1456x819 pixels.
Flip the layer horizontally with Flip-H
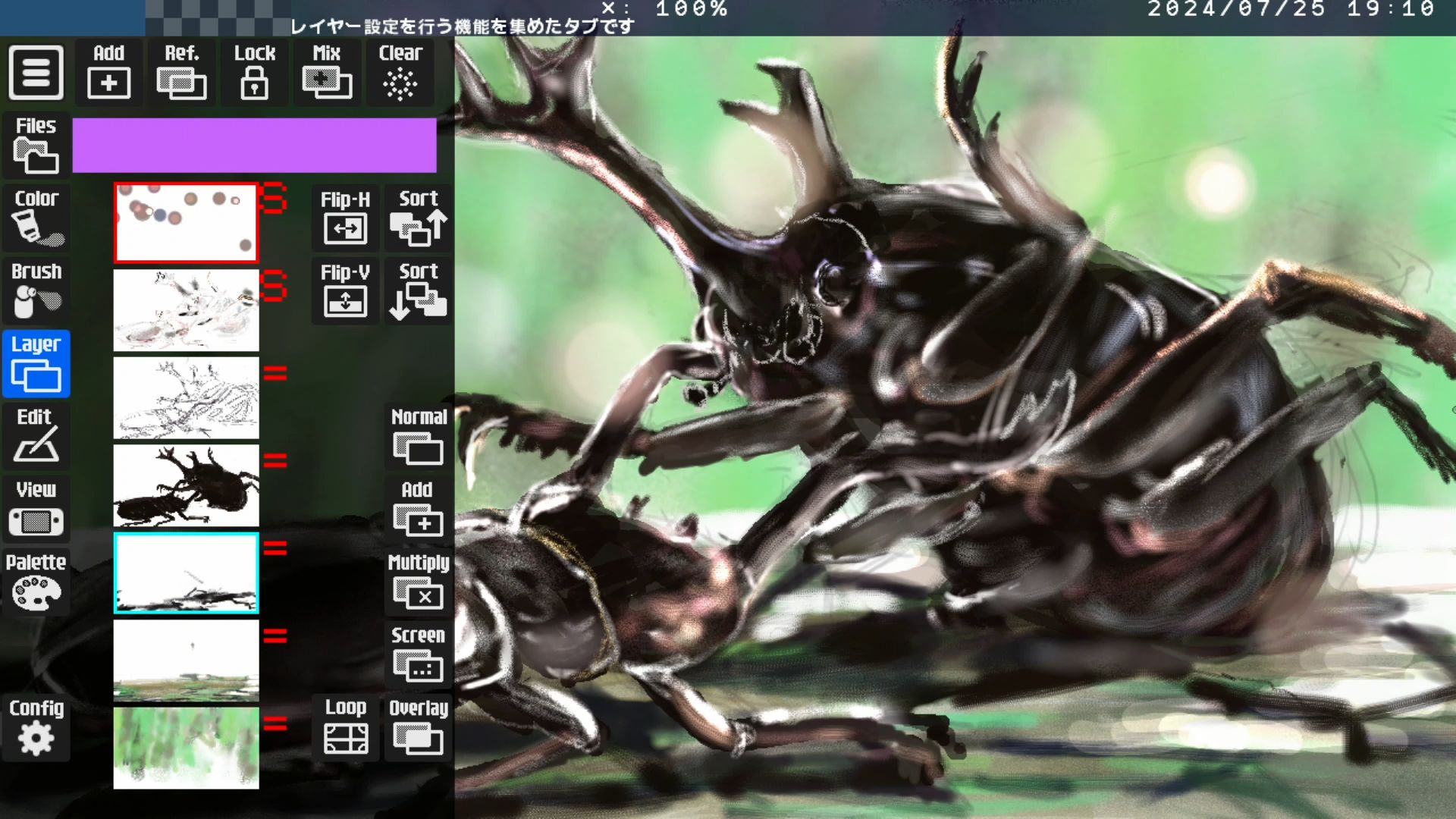(345, 218)
